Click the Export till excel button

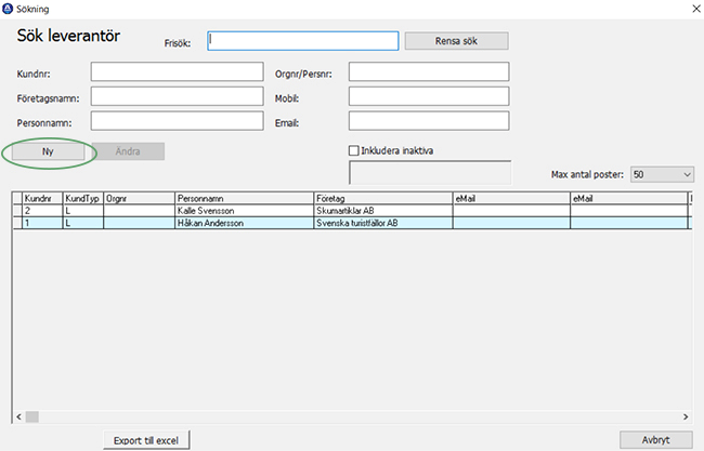pos(146,440)
